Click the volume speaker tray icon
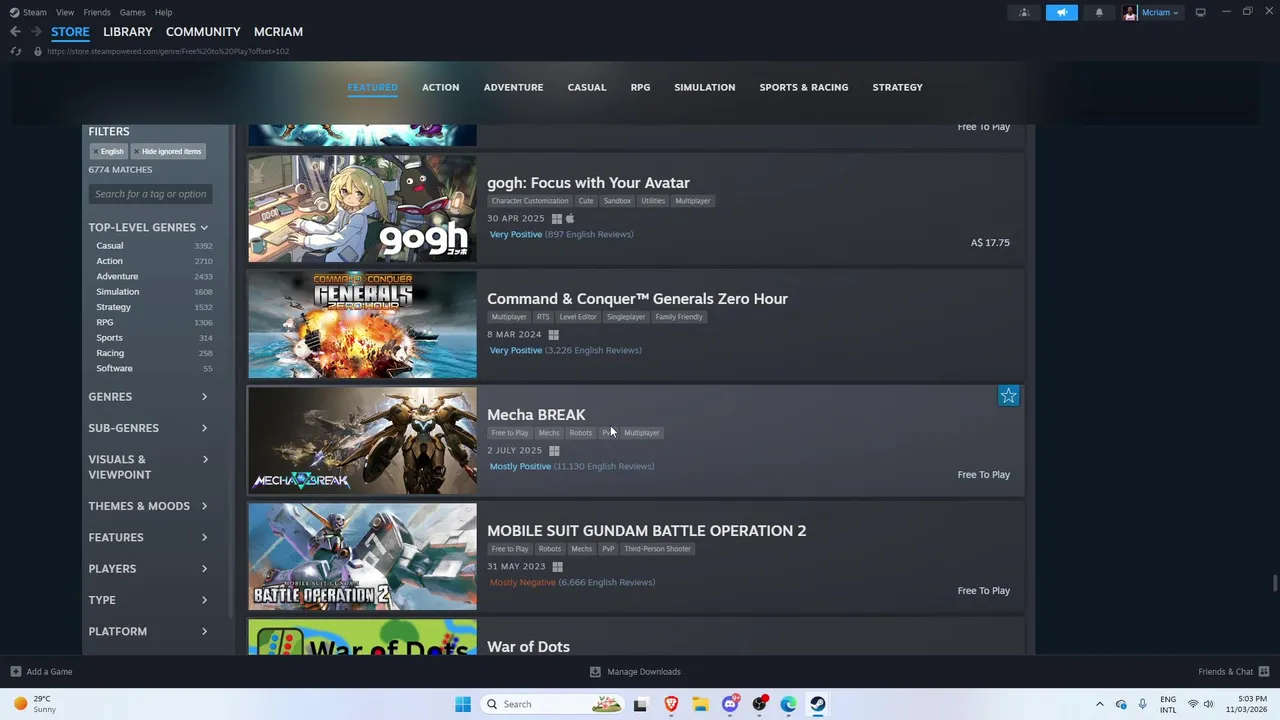The image size is (1280, 720). click(1208, 704)
